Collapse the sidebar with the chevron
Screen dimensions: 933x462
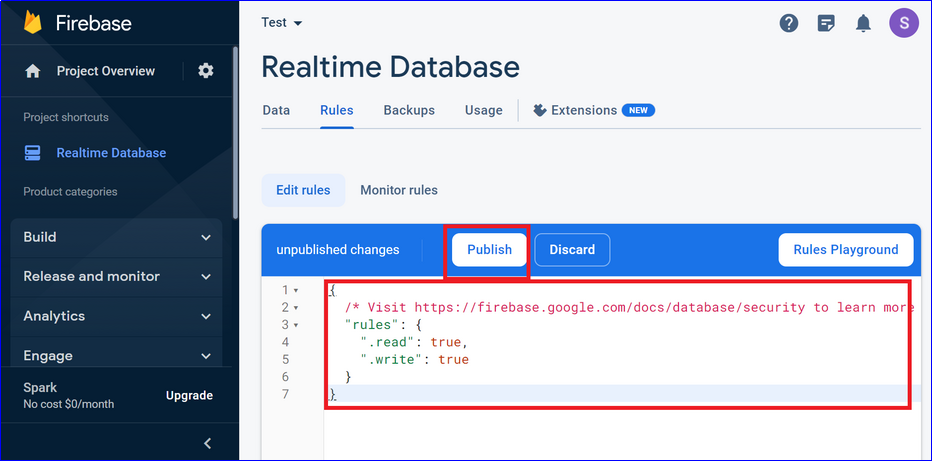click(208, 443)
